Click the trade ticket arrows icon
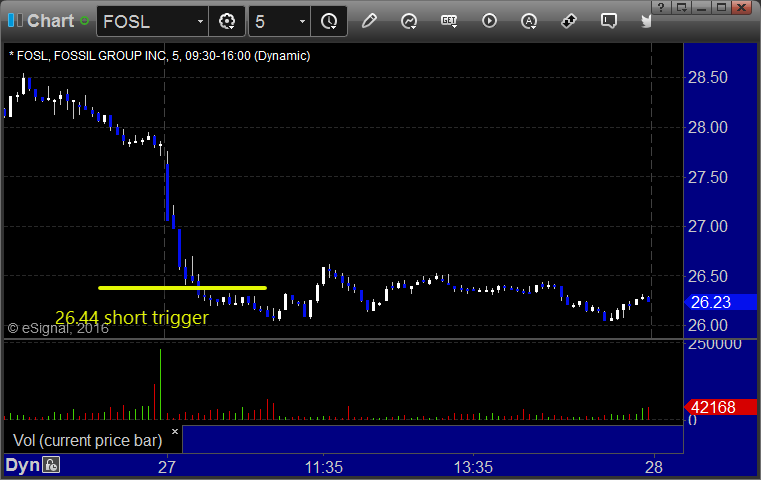The height and width of the screenshot is (480, 761). point(569,21)
